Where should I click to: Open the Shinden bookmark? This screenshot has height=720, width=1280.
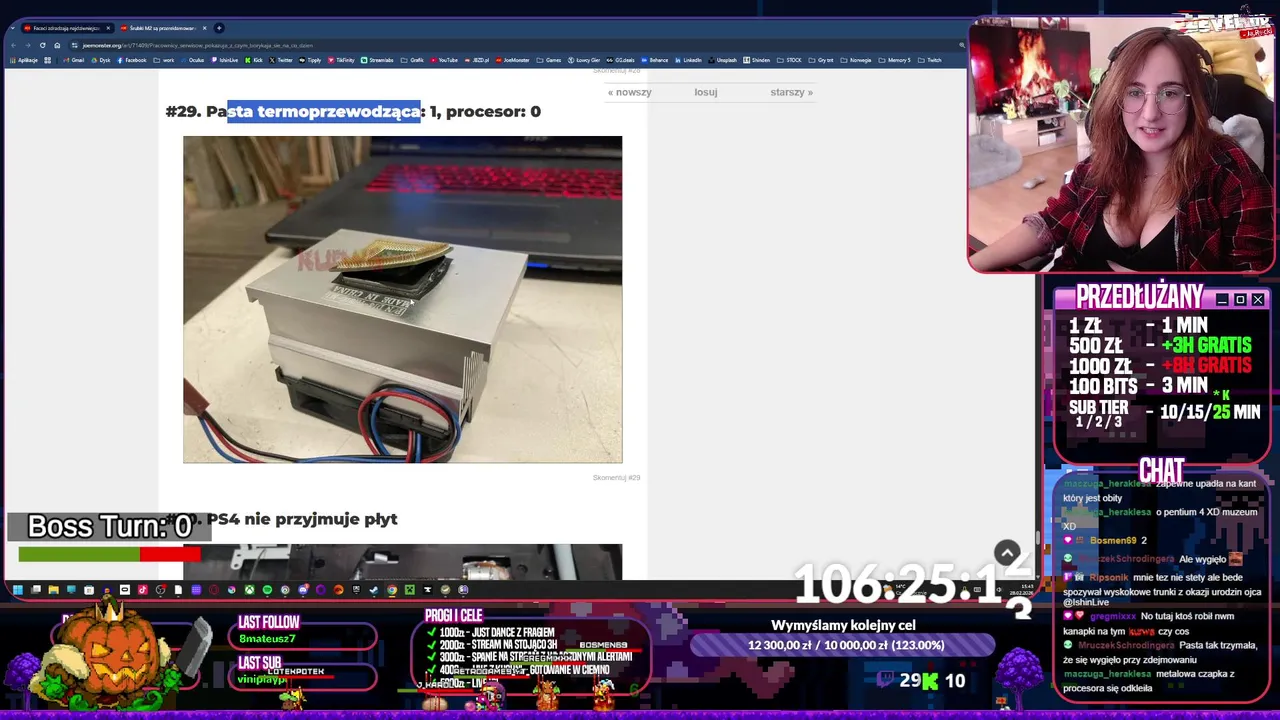point(756,60)
